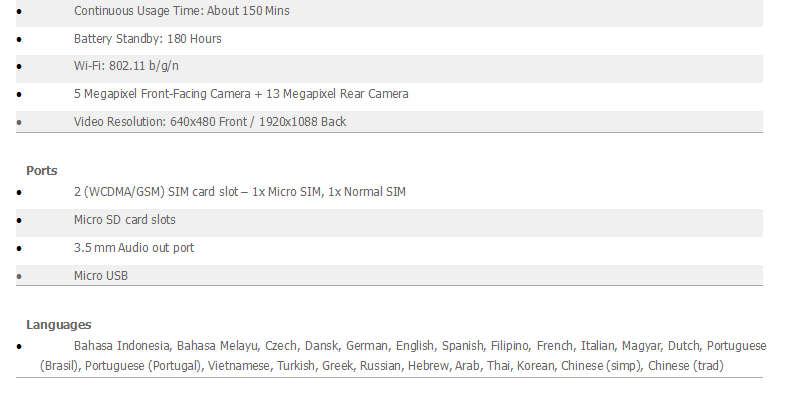The height and width of the screenshot is (393, 791).
Task: Click the bullet beside Micro SD card slots
Action: pyautogui.click(x=19, y=220)
